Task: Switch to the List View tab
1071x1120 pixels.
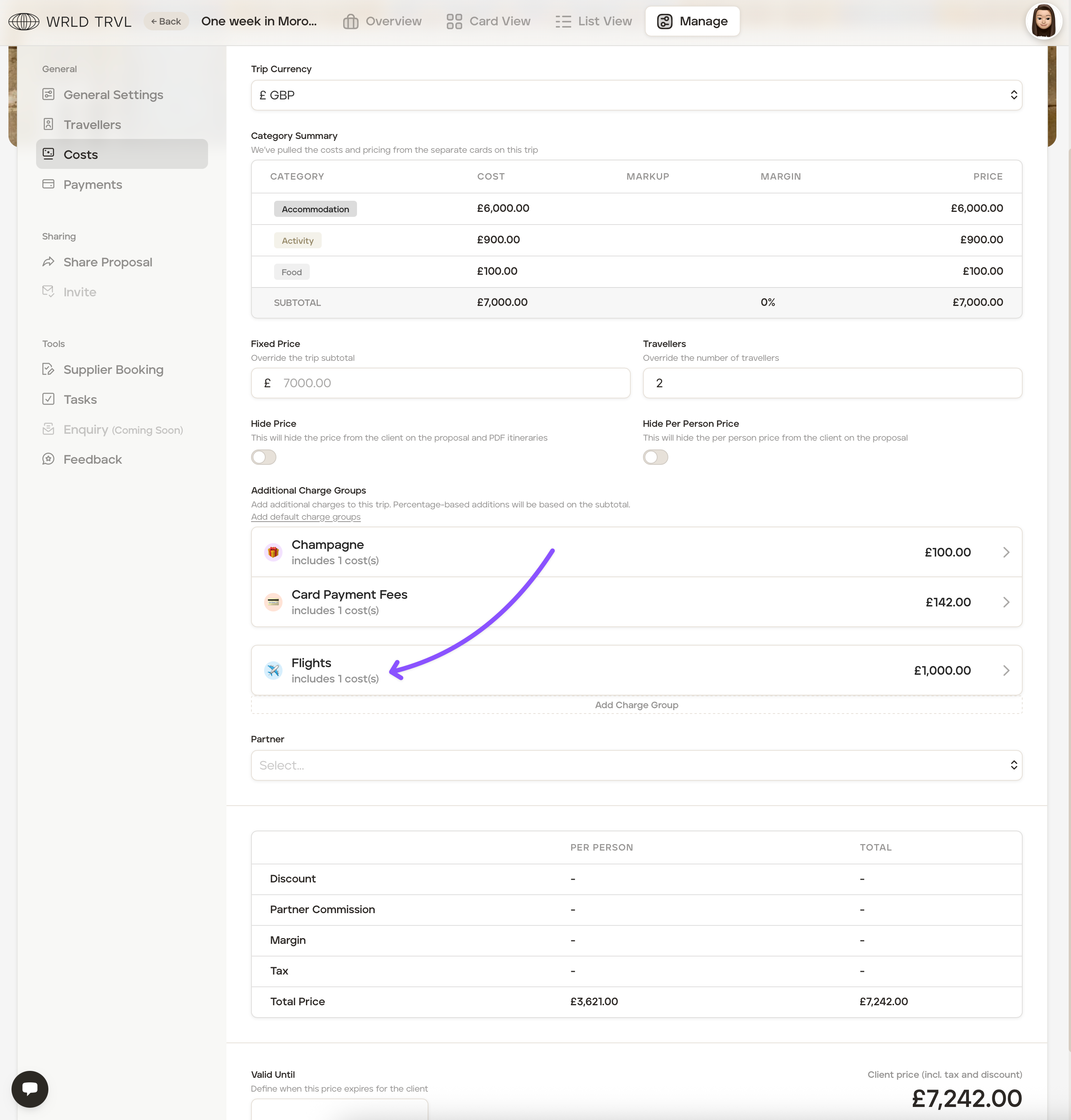Action: coord(594,22)
